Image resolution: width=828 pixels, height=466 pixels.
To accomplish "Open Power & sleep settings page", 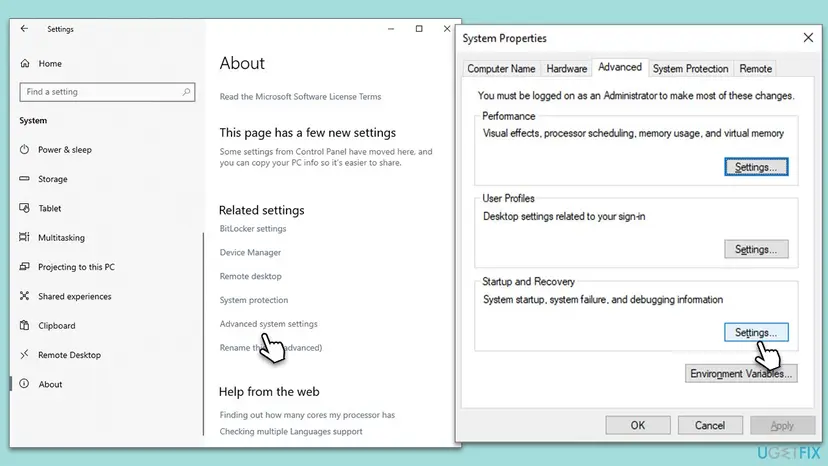I will point(65,150).
